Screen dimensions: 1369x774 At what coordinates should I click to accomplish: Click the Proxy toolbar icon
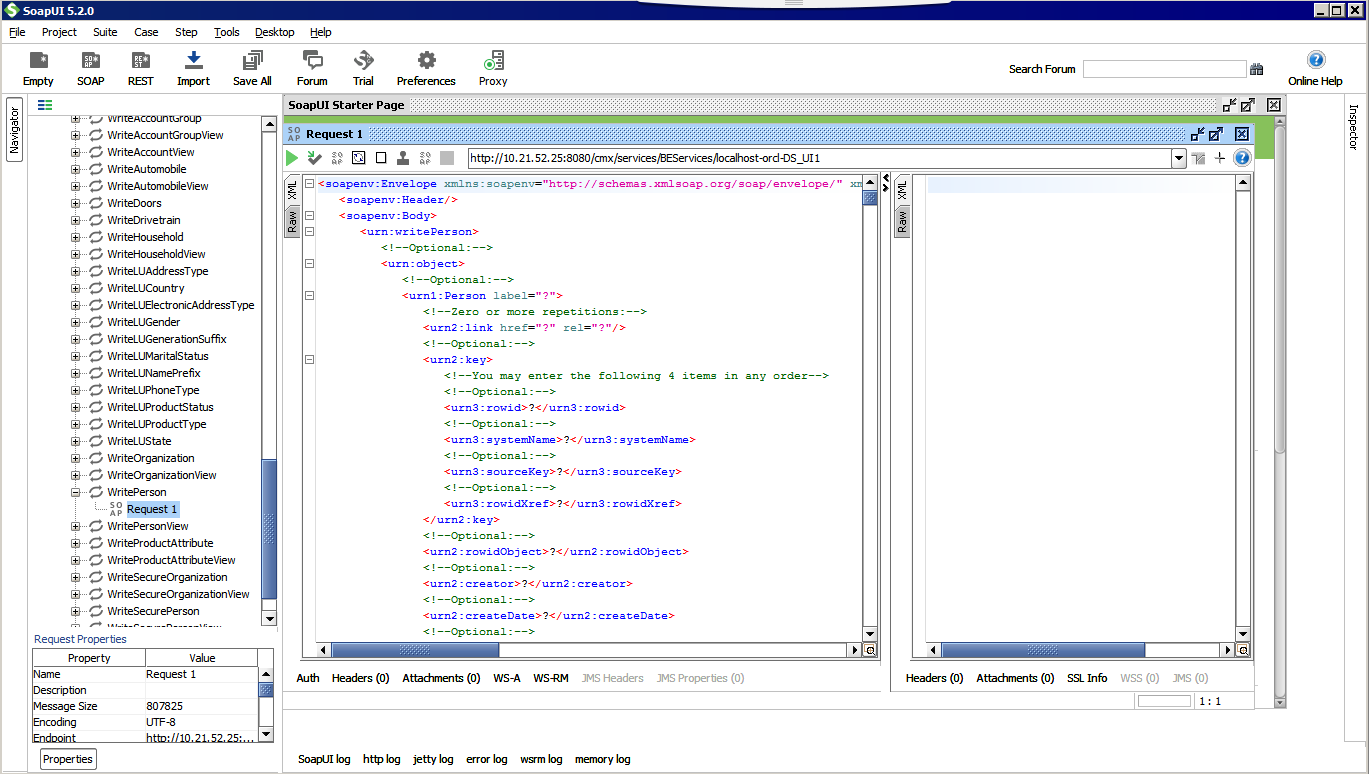(x=492, y=68)
